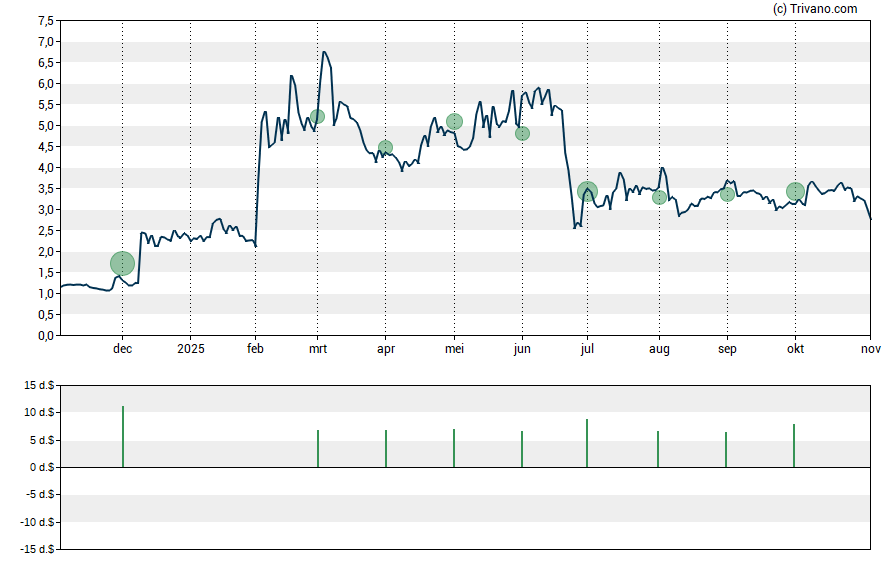
Task: Click the green marker on the jun line
Action: (522, 134)
